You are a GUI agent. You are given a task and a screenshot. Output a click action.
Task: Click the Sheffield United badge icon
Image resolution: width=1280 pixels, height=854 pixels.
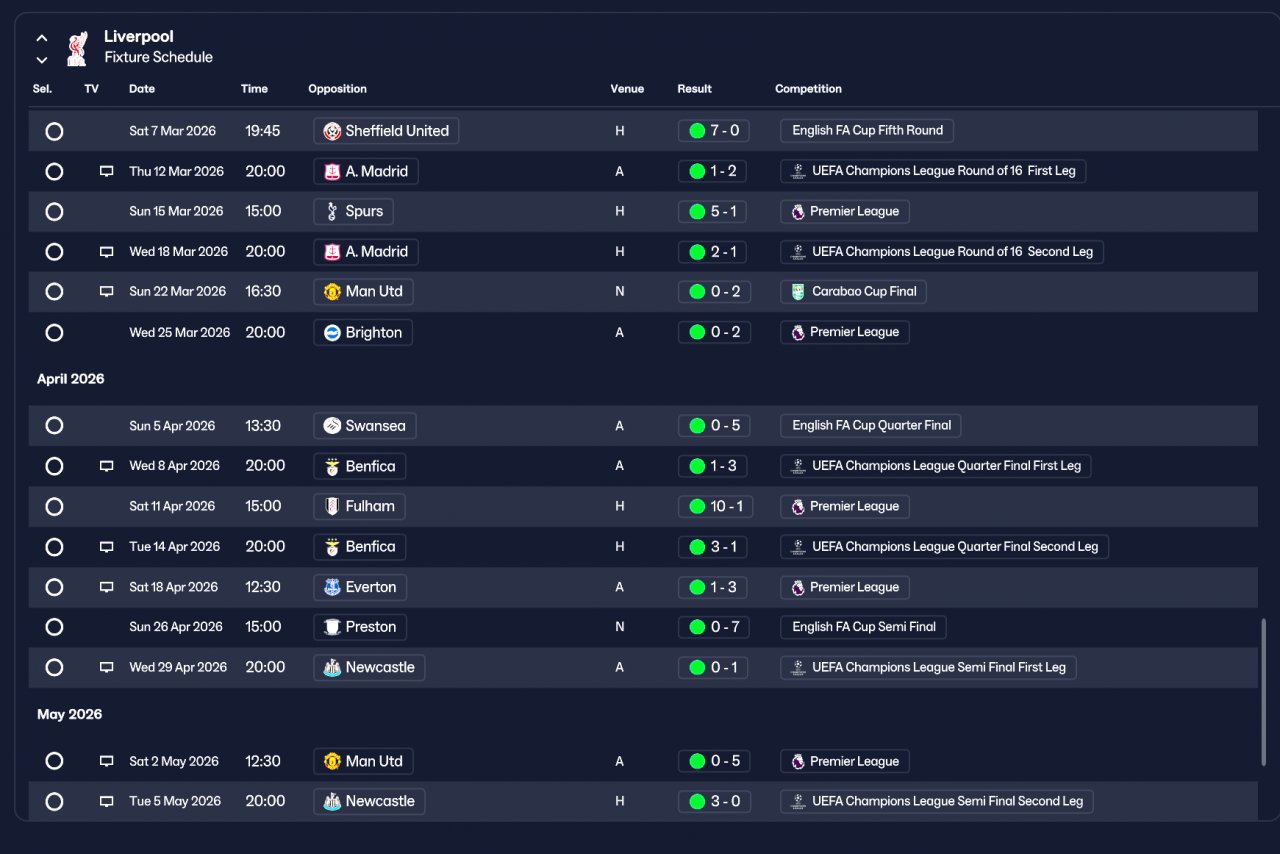pyautogui.click(x=332, y=131)
